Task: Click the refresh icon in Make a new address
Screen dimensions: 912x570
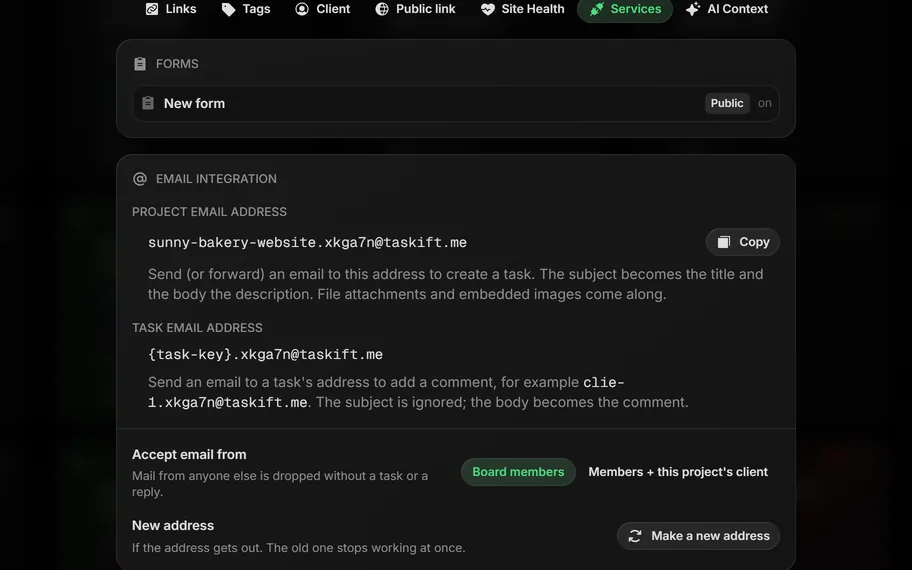Action: 635,536
